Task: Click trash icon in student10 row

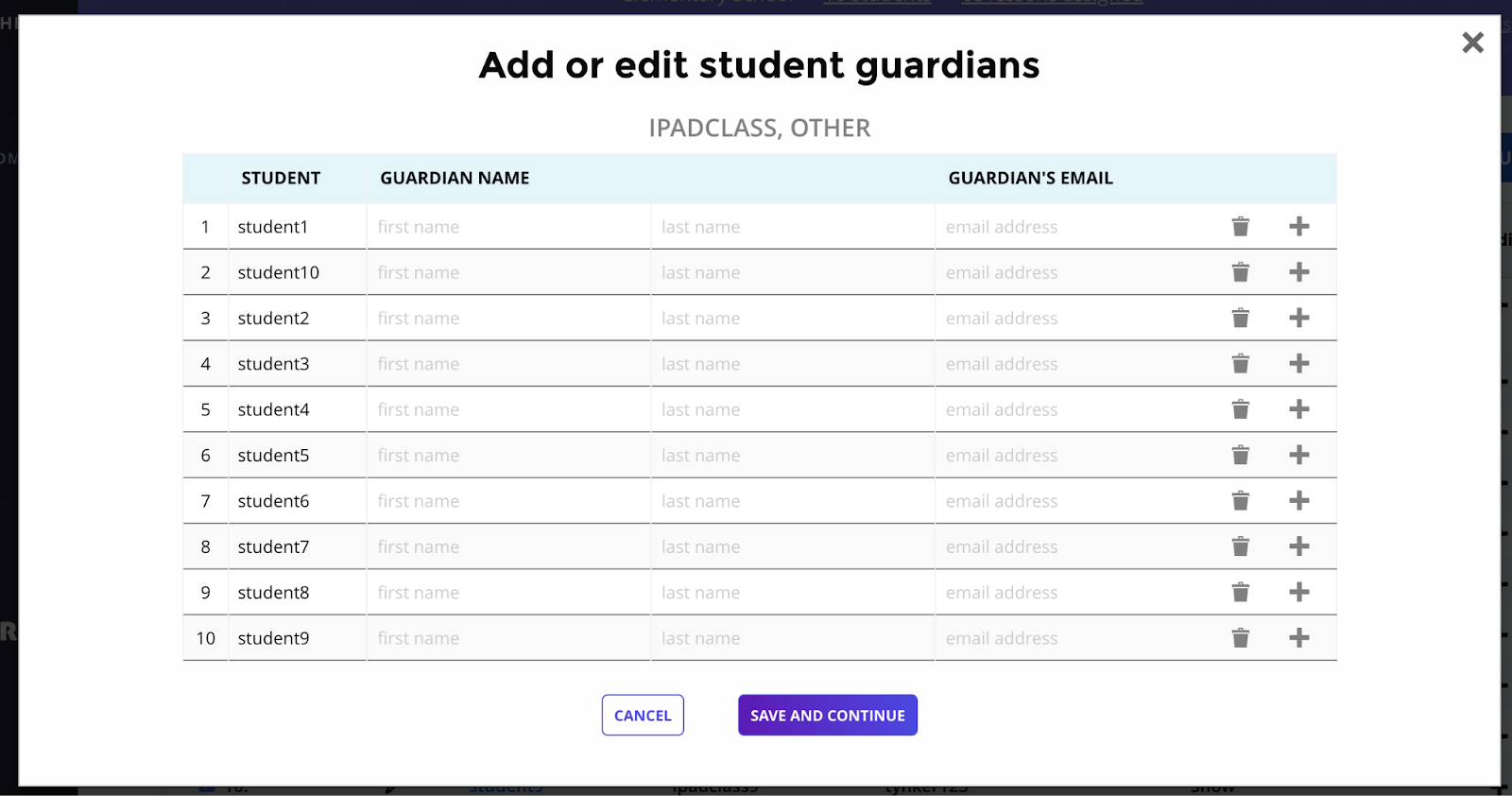Action: pos(1240,272)
